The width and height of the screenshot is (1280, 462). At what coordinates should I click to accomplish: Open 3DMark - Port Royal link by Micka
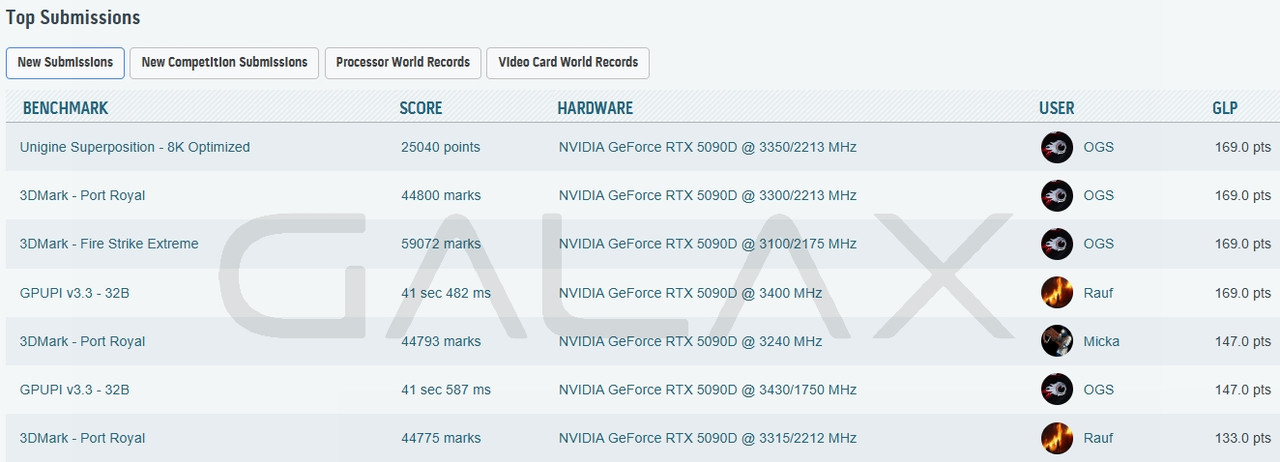[x=82, y=341]
